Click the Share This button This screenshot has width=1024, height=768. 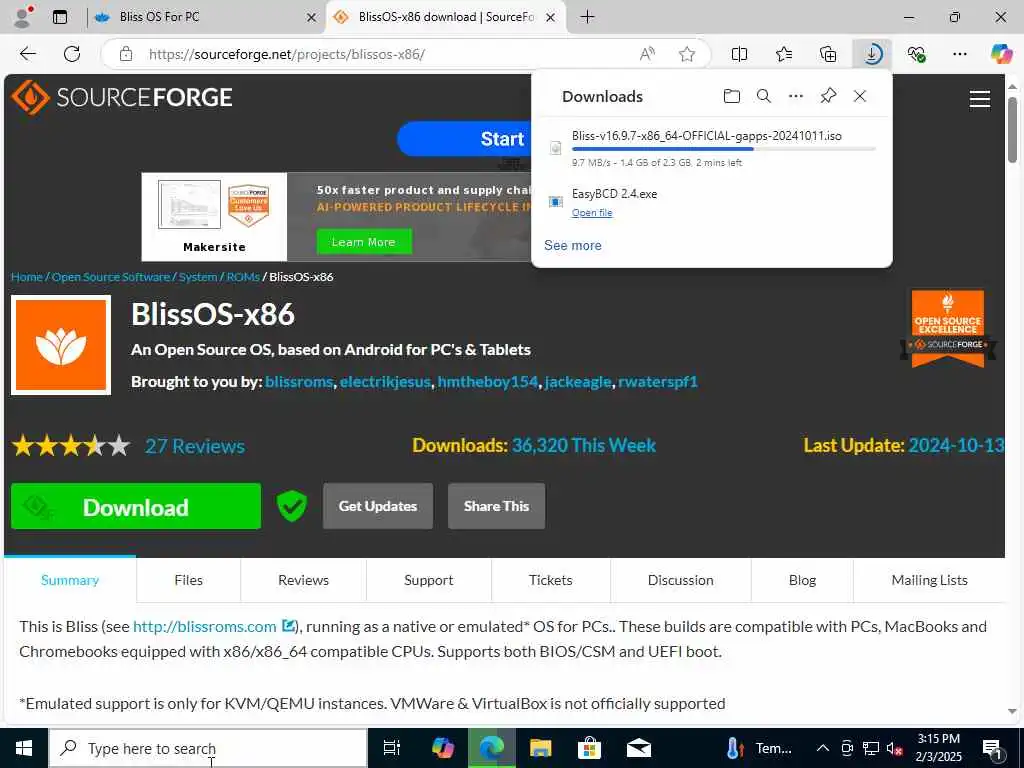pyautogui.click(x=496, y=506)
